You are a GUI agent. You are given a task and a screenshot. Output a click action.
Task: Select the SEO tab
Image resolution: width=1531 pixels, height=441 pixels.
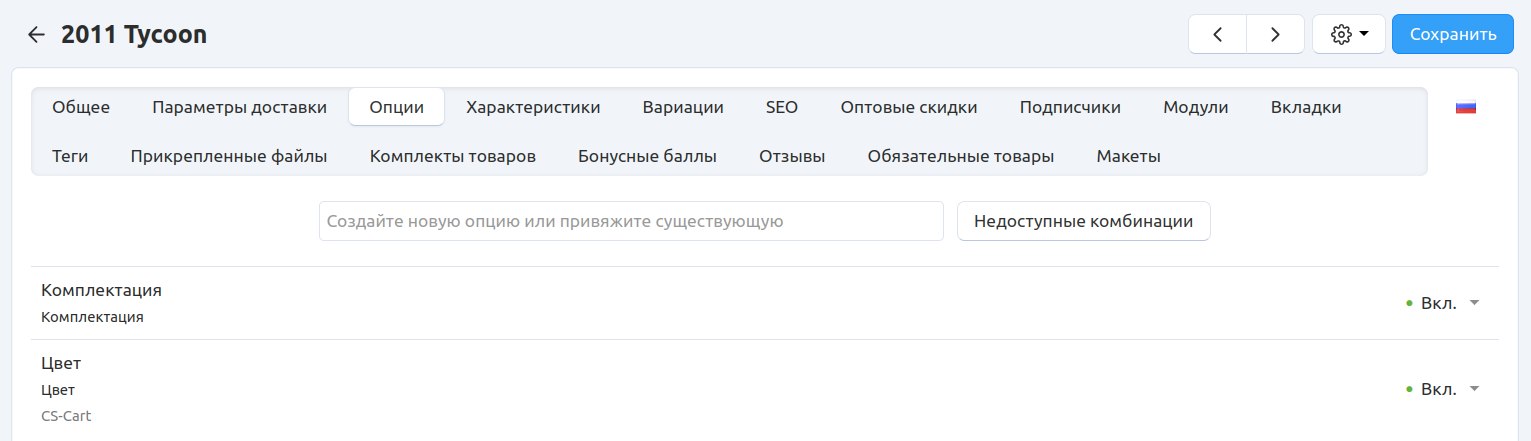pos(782,107)
